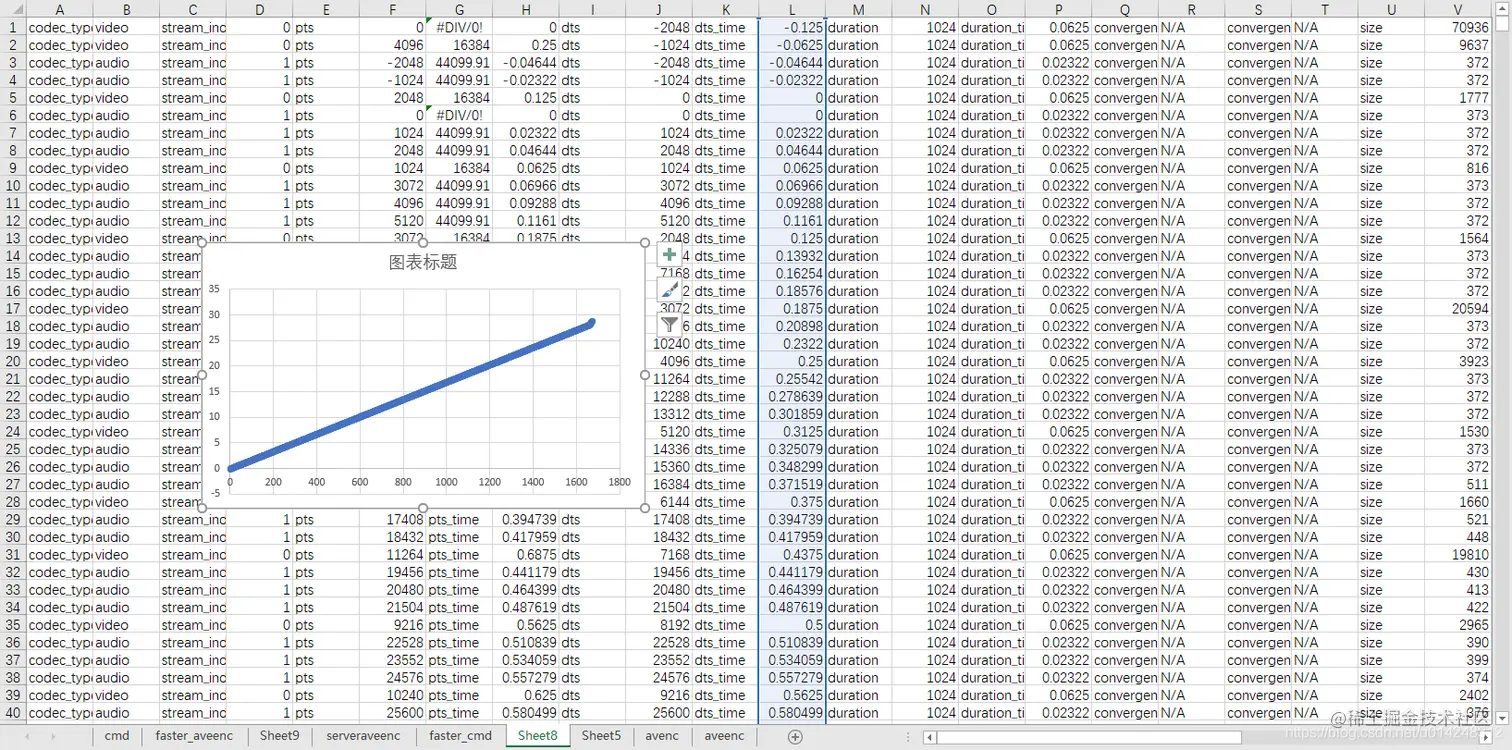Viewport: 1512px width, 750px height.
Task: Open the avenc sheet tab
Action: point(662,736)
